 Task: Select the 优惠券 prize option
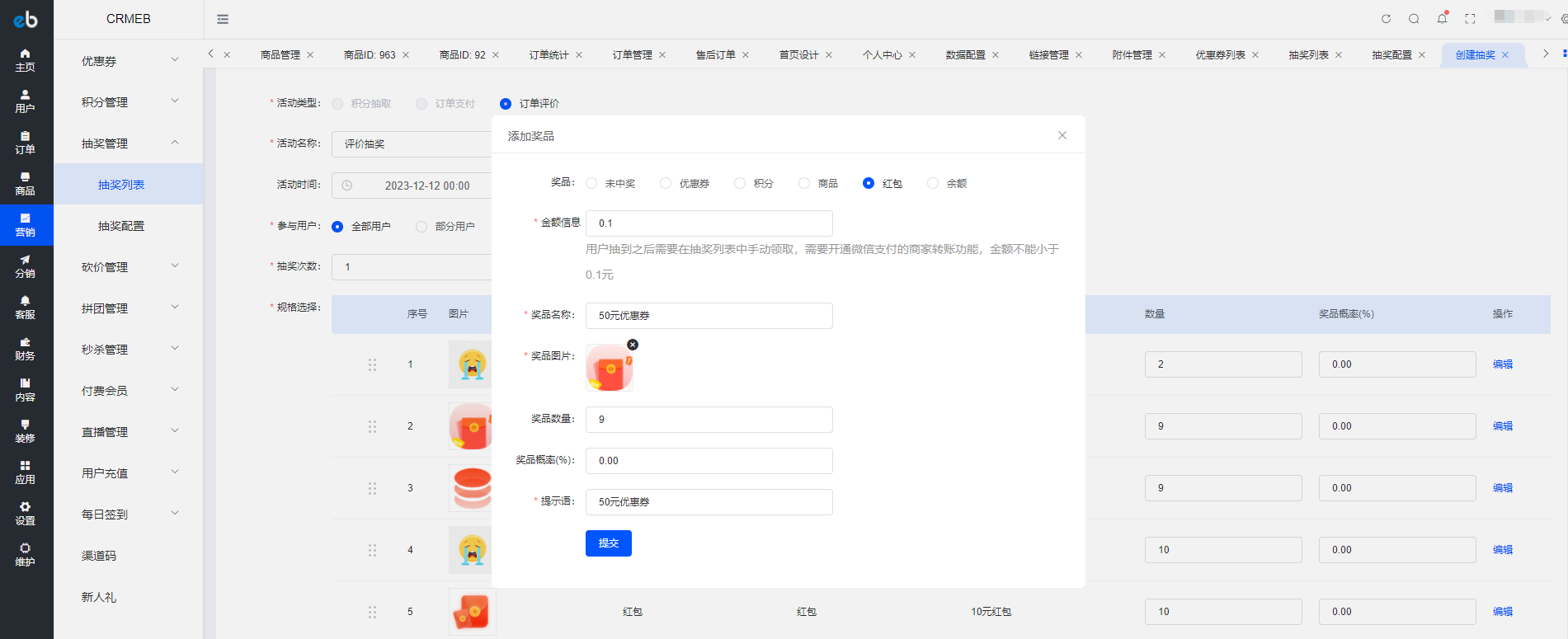coord(685,183)
